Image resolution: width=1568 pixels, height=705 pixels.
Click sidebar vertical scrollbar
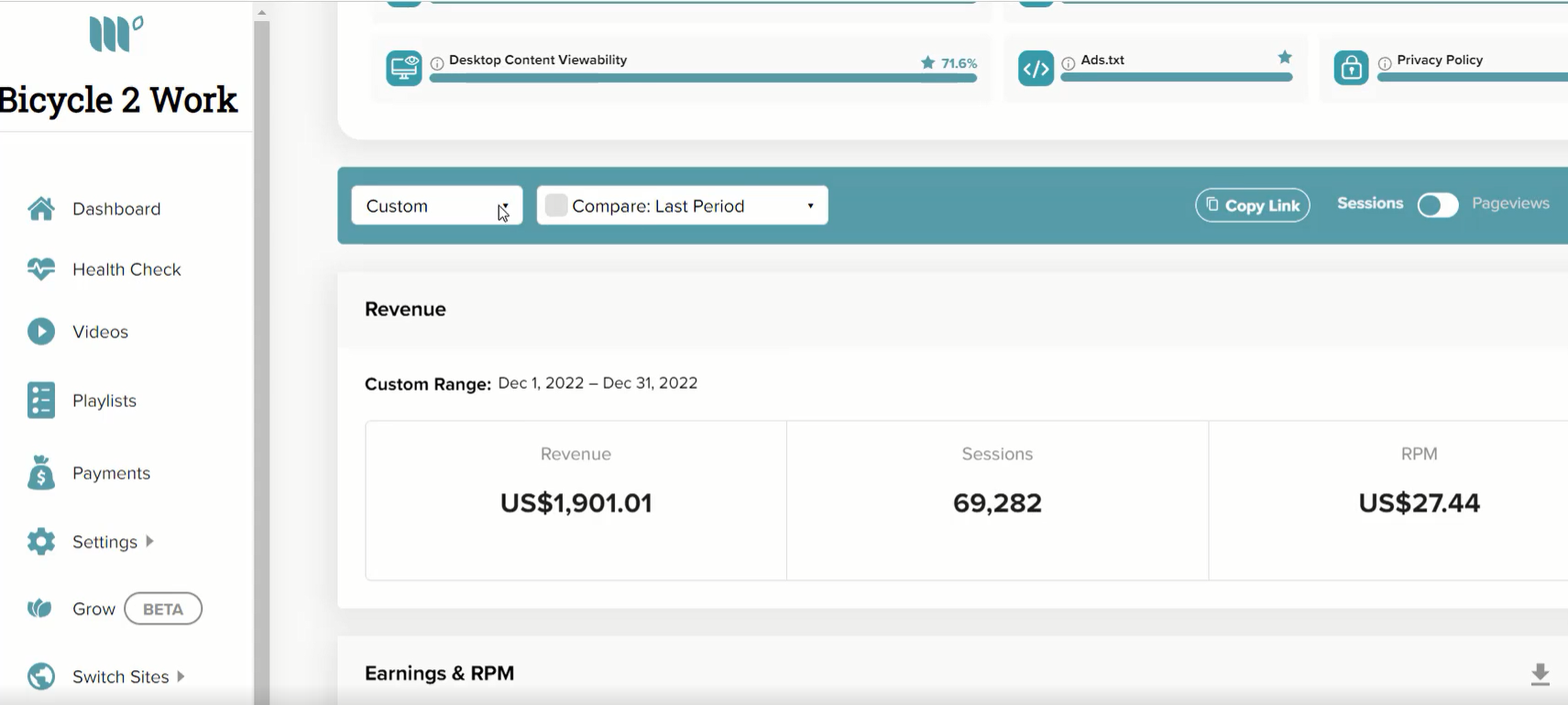[x=261, y=362]
